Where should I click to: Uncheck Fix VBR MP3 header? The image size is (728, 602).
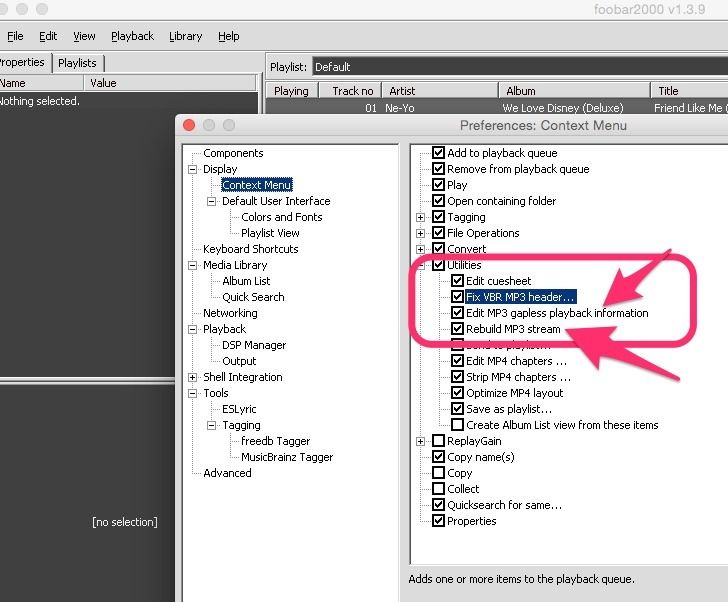(457, 297)
